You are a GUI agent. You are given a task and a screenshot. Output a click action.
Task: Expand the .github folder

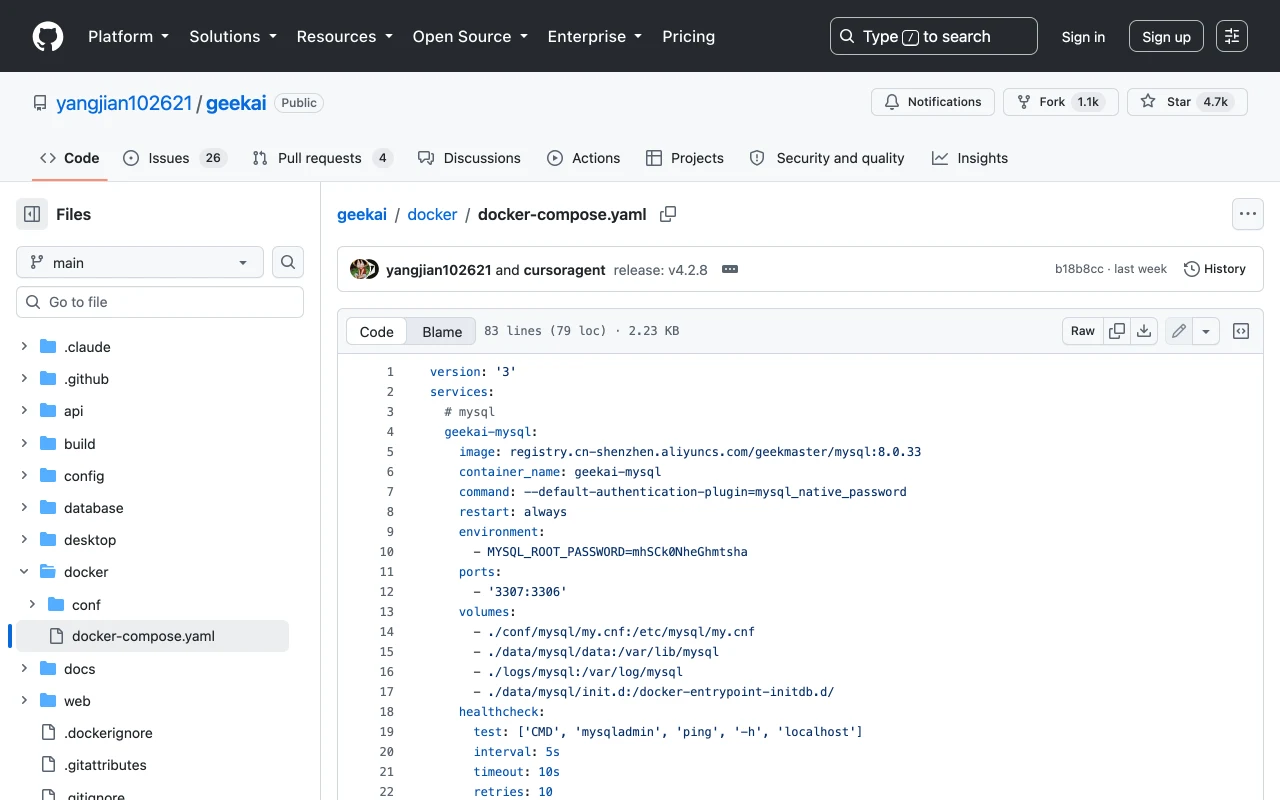point(24,379)
